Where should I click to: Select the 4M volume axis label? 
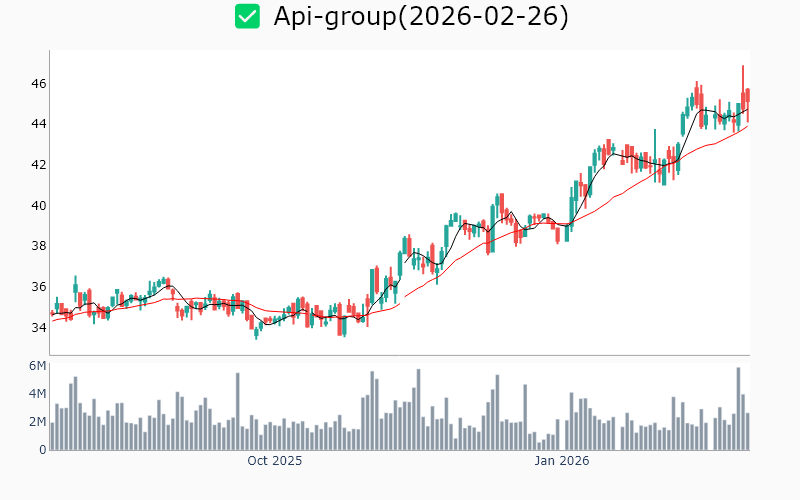37,394
